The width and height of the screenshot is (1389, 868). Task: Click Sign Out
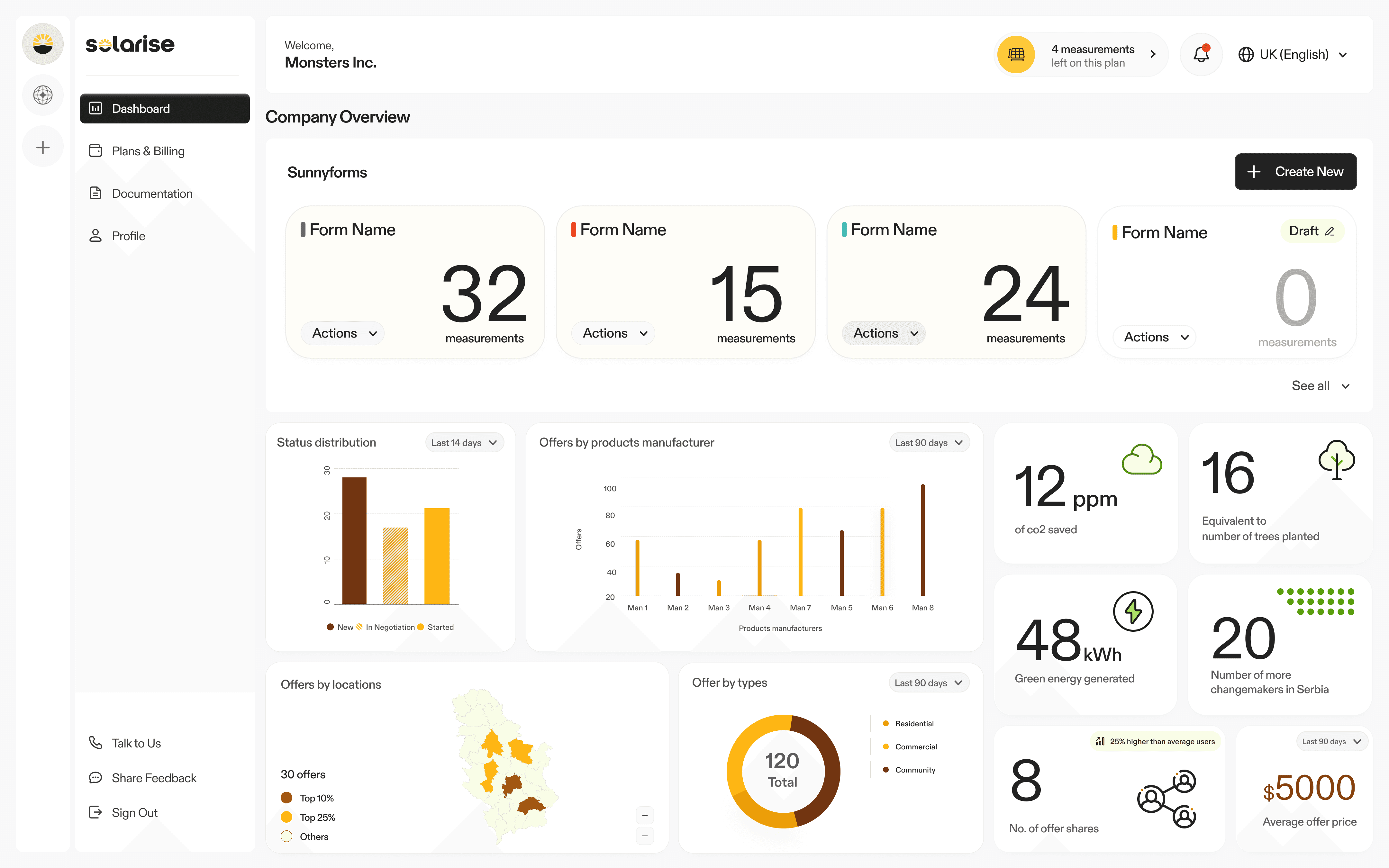coord(123,812)
